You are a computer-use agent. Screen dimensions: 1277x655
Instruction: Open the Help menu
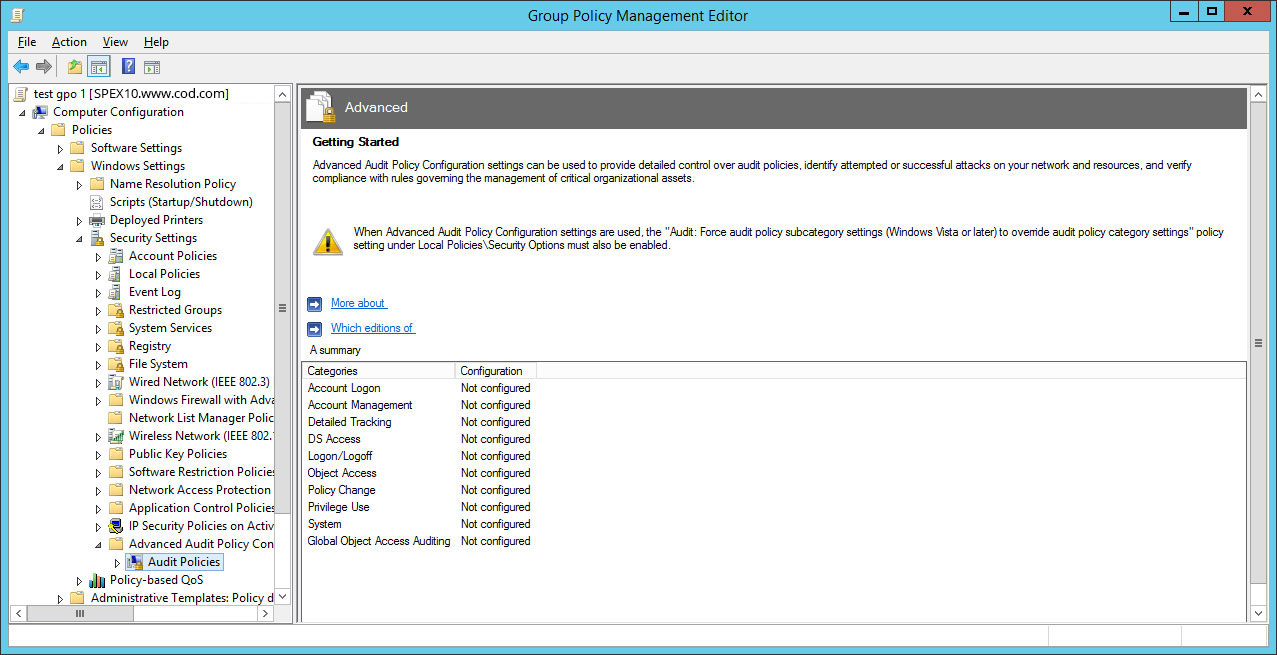click(x=156, y=42)
